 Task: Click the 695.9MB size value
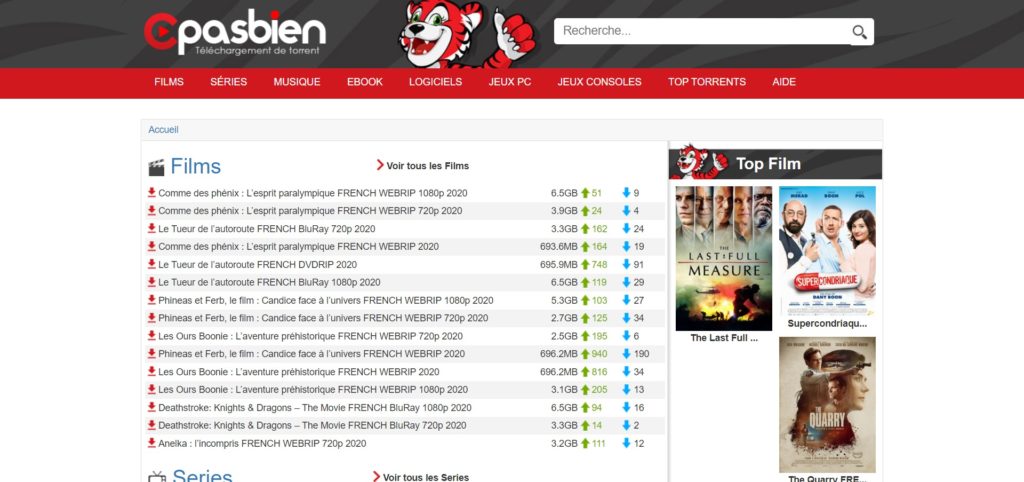[559, 265]
